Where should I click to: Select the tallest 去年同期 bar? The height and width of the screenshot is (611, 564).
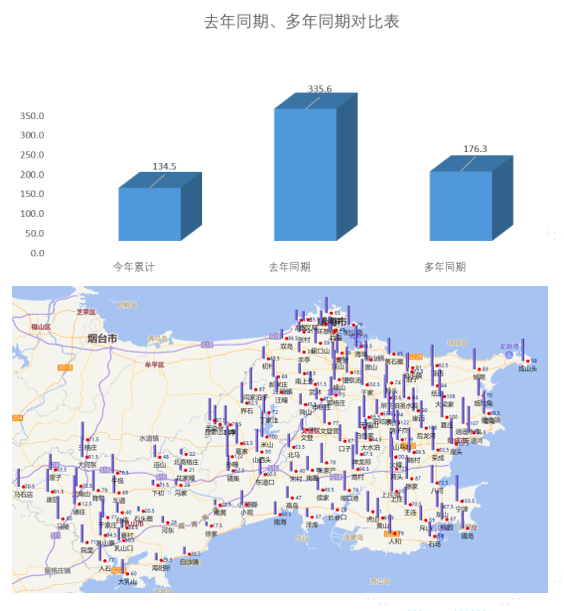coord(316,167)
